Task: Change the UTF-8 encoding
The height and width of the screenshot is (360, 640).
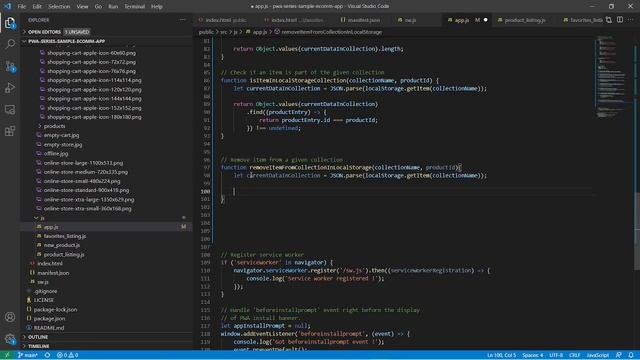Action: point(556,355)
